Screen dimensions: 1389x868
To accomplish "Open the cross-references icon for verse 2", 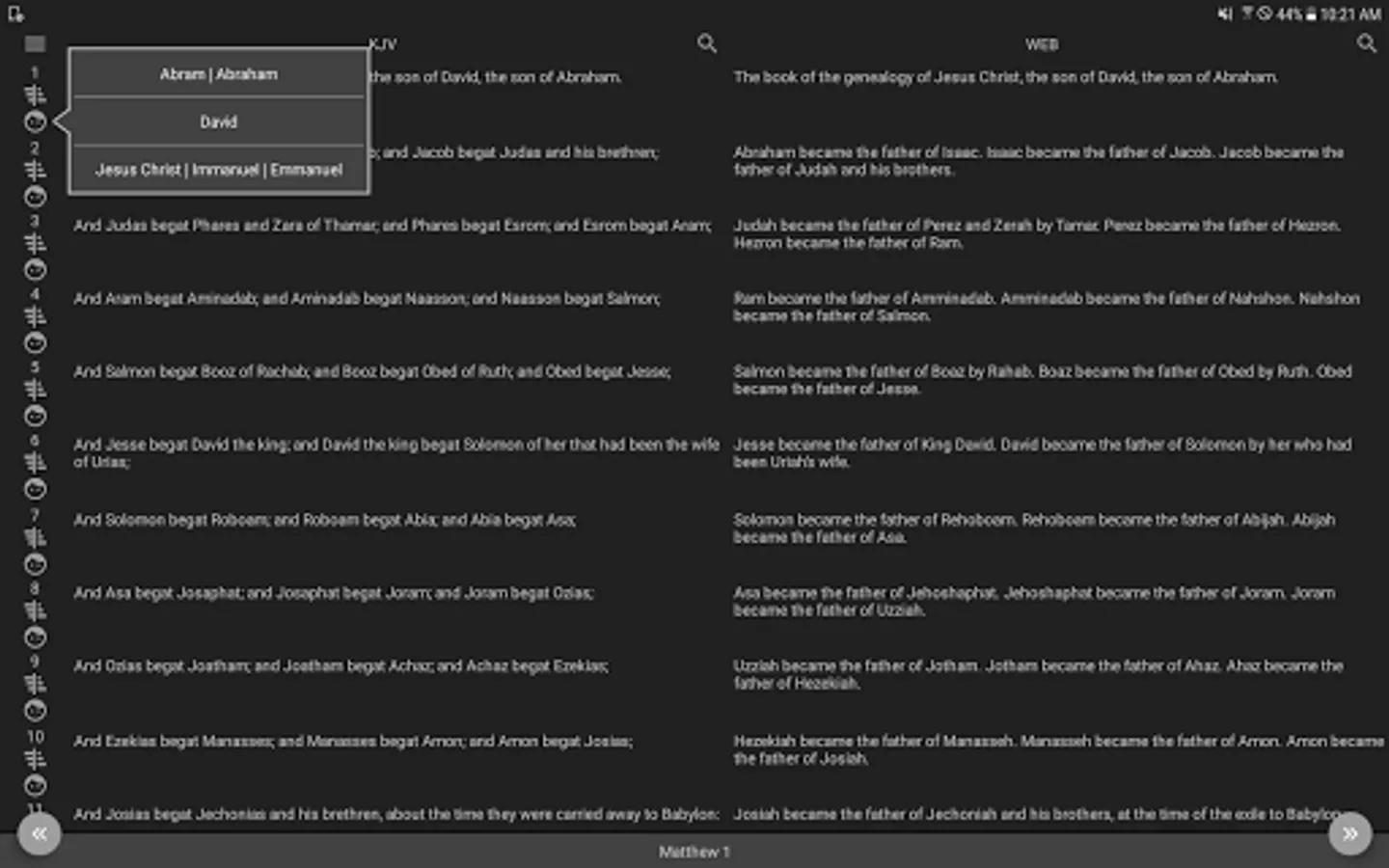I will point(35,171).
